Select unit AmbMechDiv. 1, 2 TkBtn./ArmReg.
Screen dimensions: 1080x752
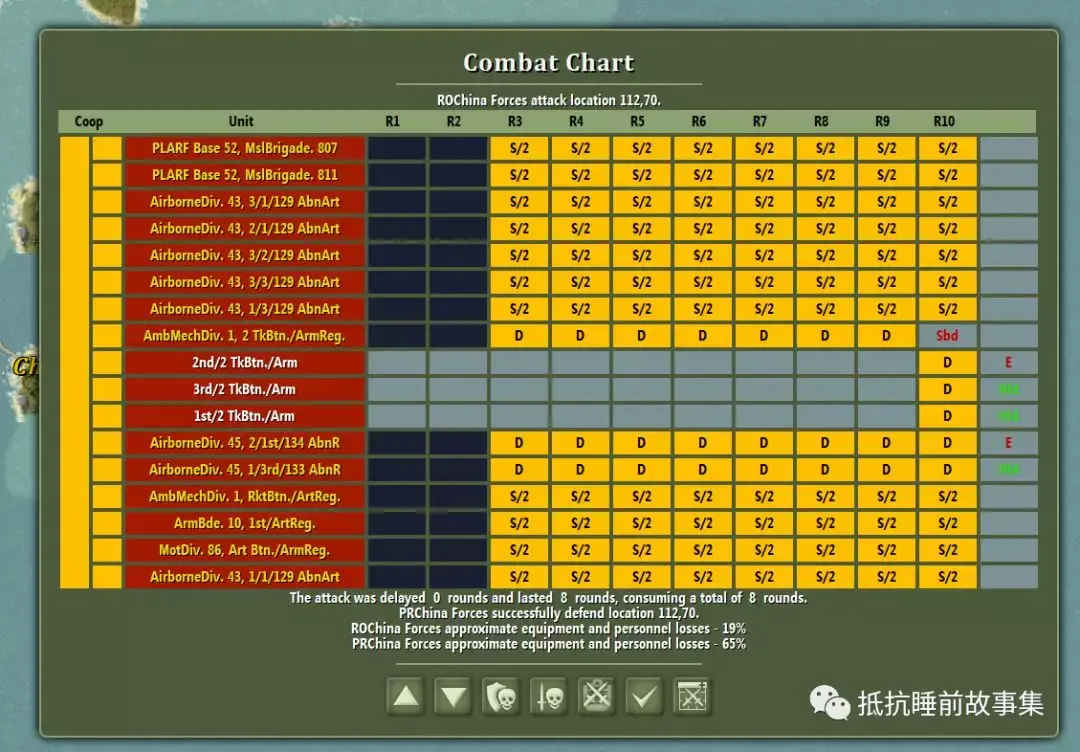click(245, 336)
